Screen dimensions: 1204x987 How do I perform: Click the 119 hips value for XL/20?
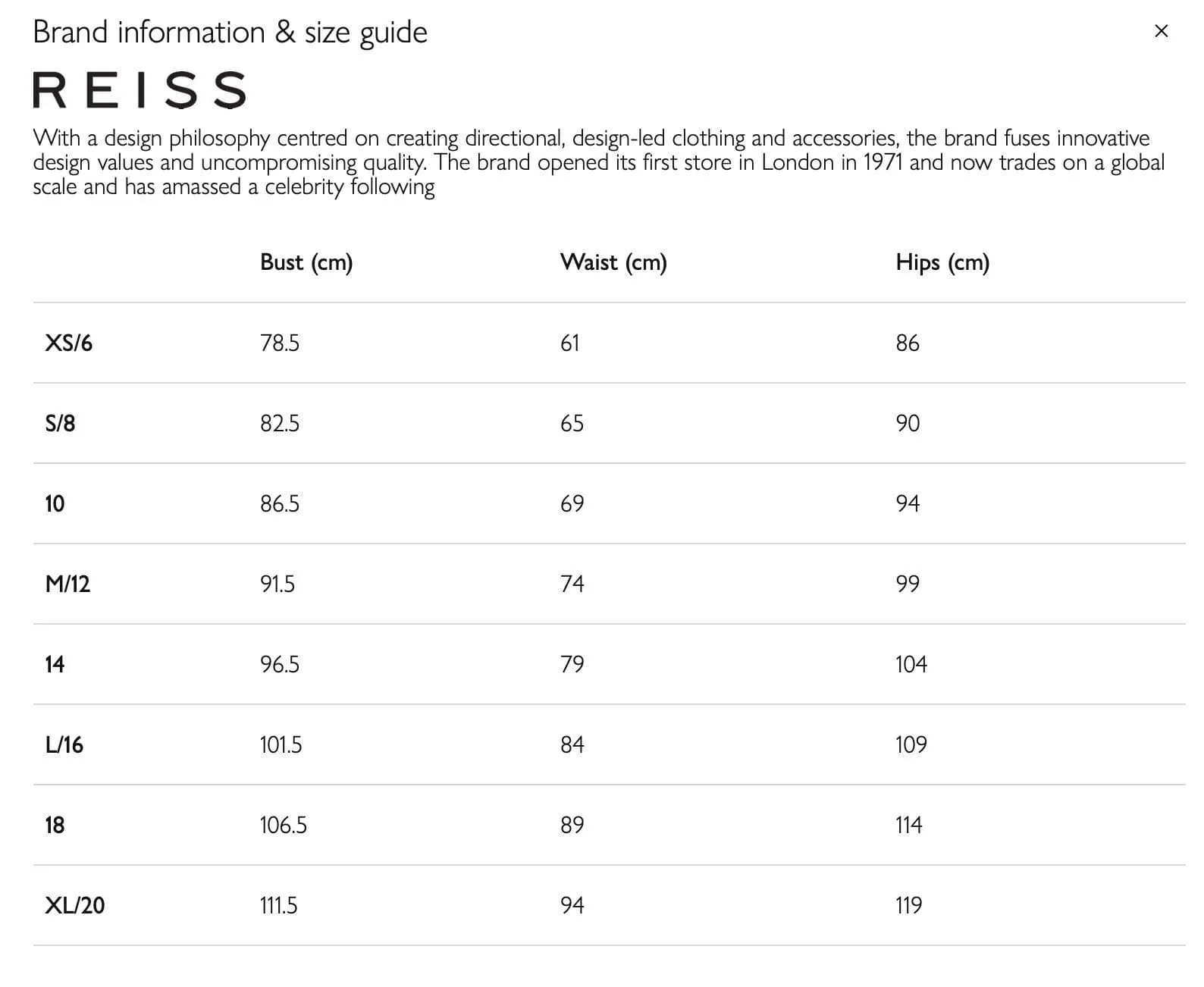(x=908, y=906)
